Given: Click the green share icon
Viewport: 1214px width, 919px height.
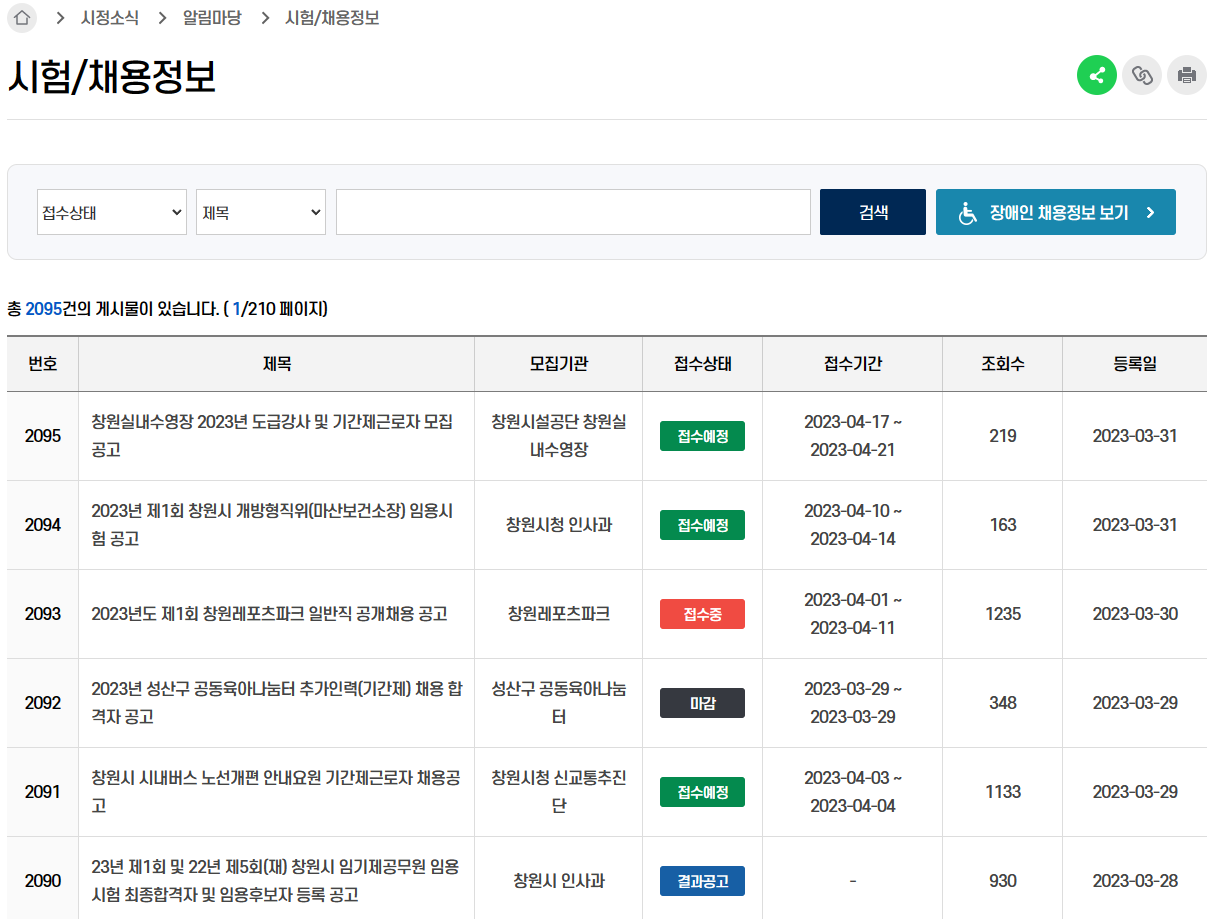Looking at the screenshot, I should click(x=1097, y=75).
